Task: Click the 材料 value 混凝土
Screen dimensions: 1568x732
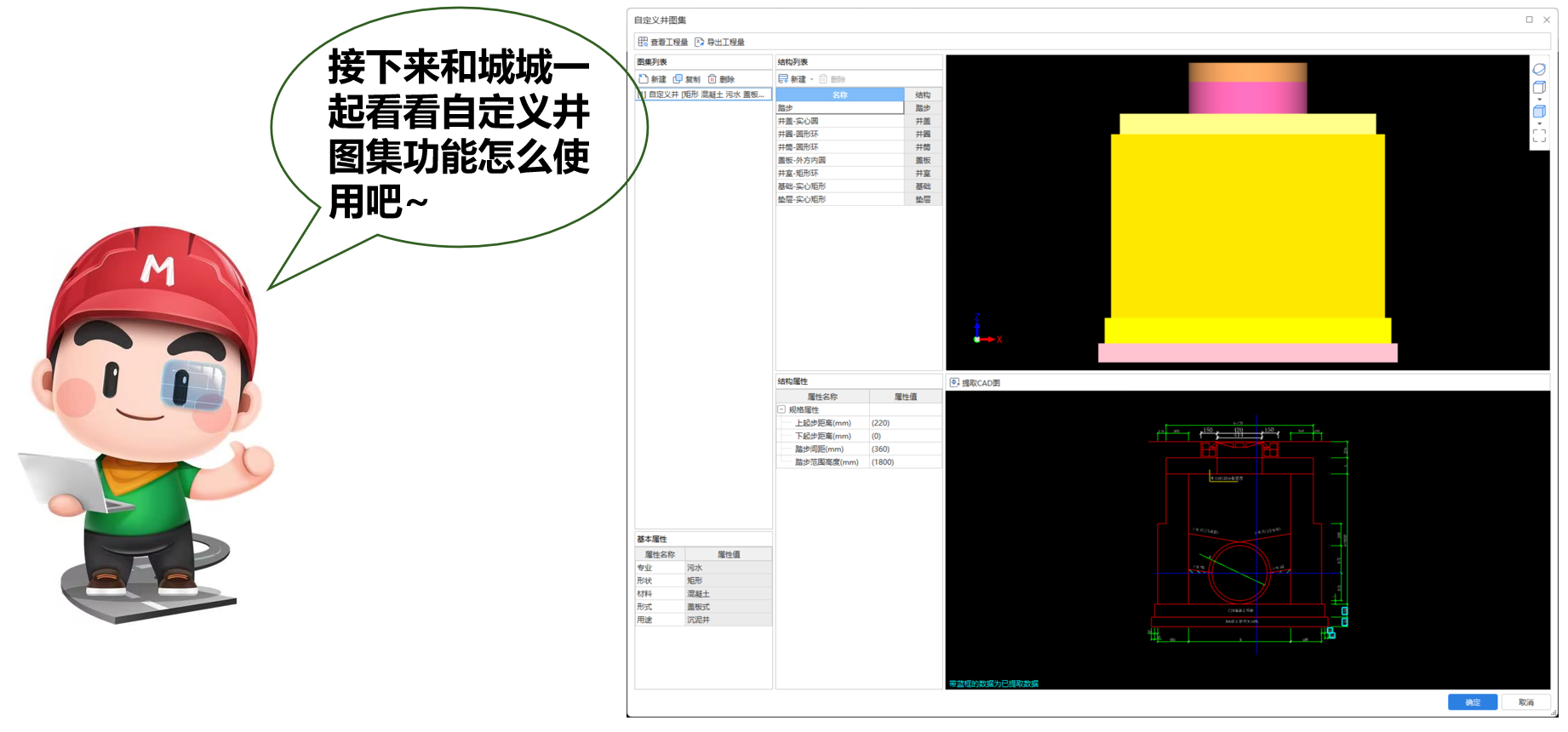Action: pos(729,593)
